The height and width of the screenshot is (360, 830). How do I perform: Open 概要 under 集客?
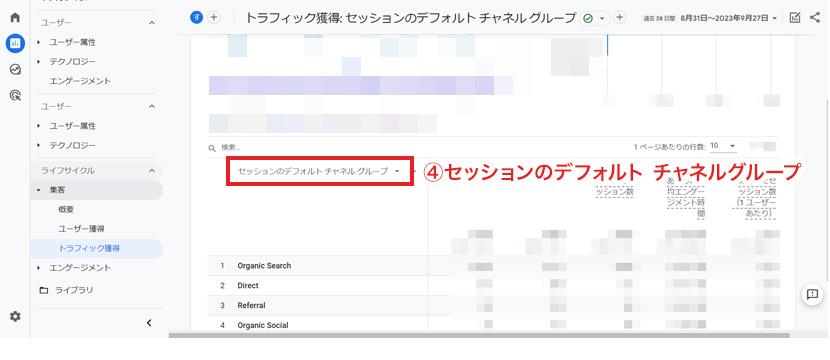(x=66, y=210)
